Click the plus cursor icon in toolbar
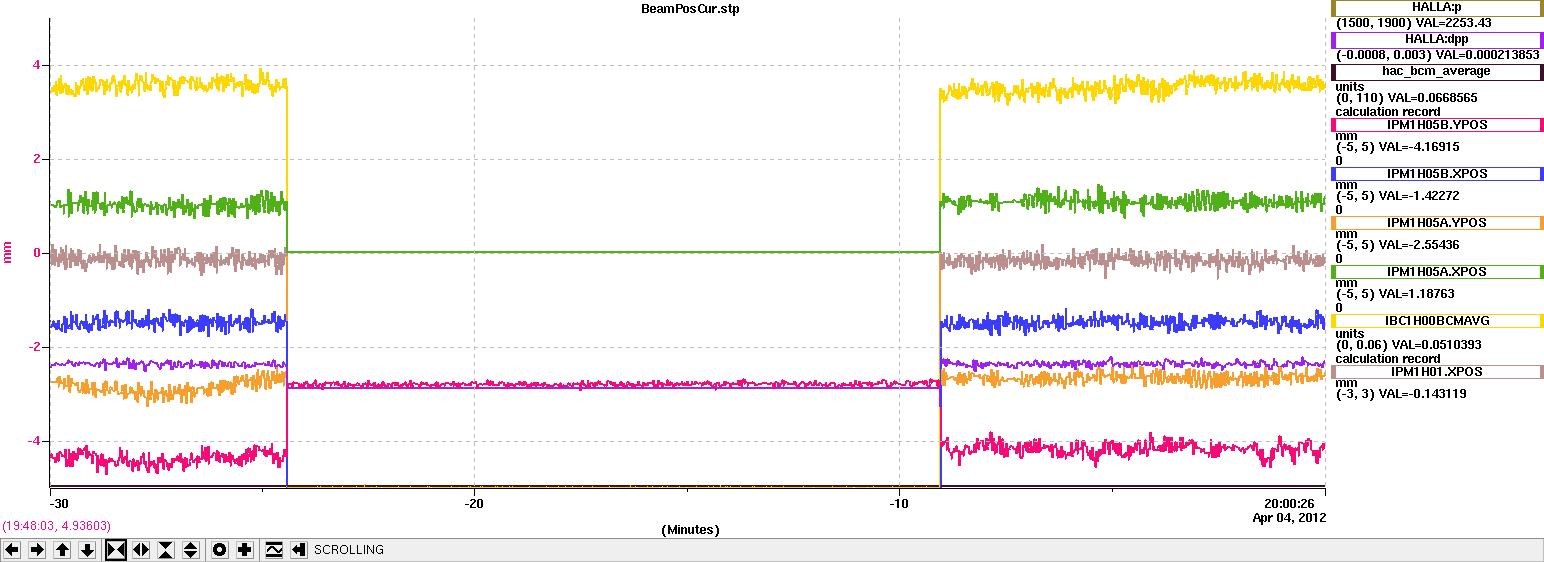The width and height of the screenshot is (1544, 562). (244, 550)
